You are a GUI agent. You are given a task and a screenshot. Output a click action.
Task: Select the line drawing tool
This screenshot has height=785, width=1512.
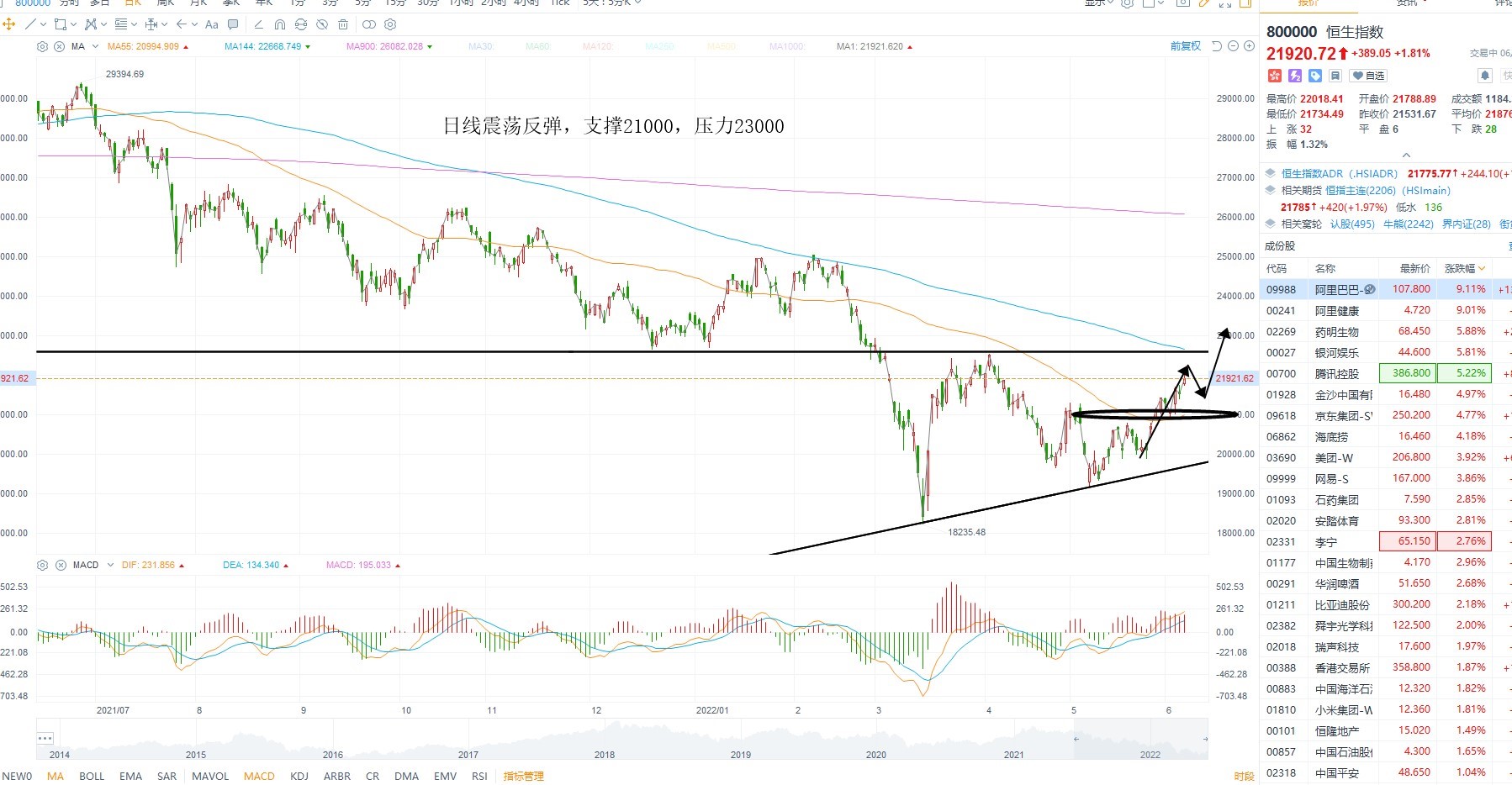point(30,24)
